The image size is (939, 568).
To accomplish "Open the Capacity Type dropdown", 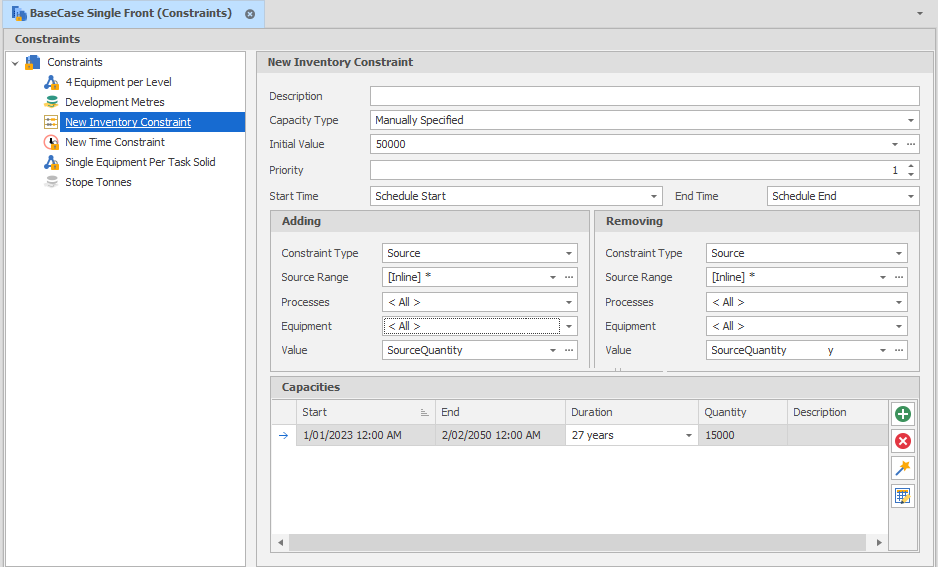I will click(910, 120).
